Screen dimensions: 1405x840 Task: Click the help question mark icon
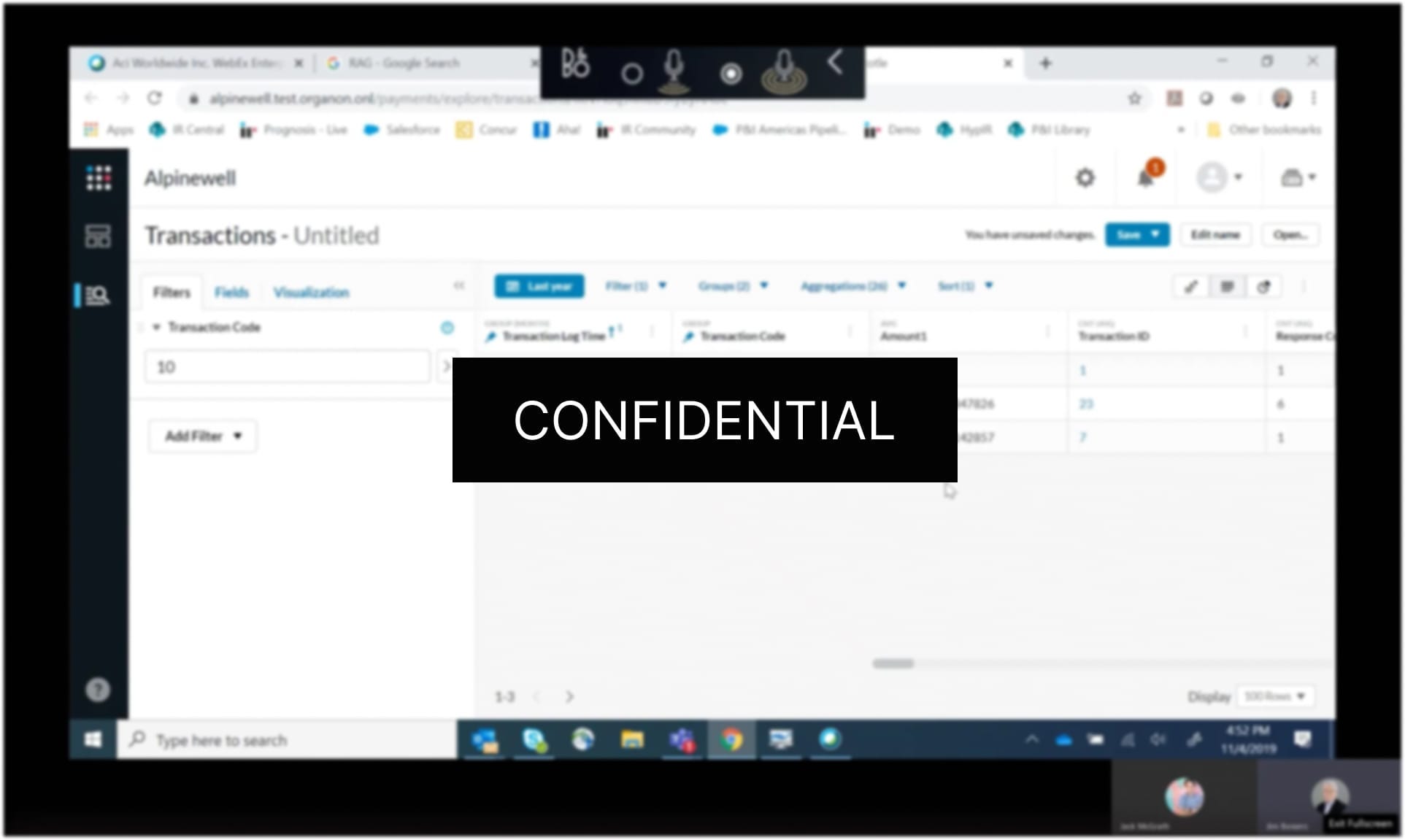[x=98, y=689]
